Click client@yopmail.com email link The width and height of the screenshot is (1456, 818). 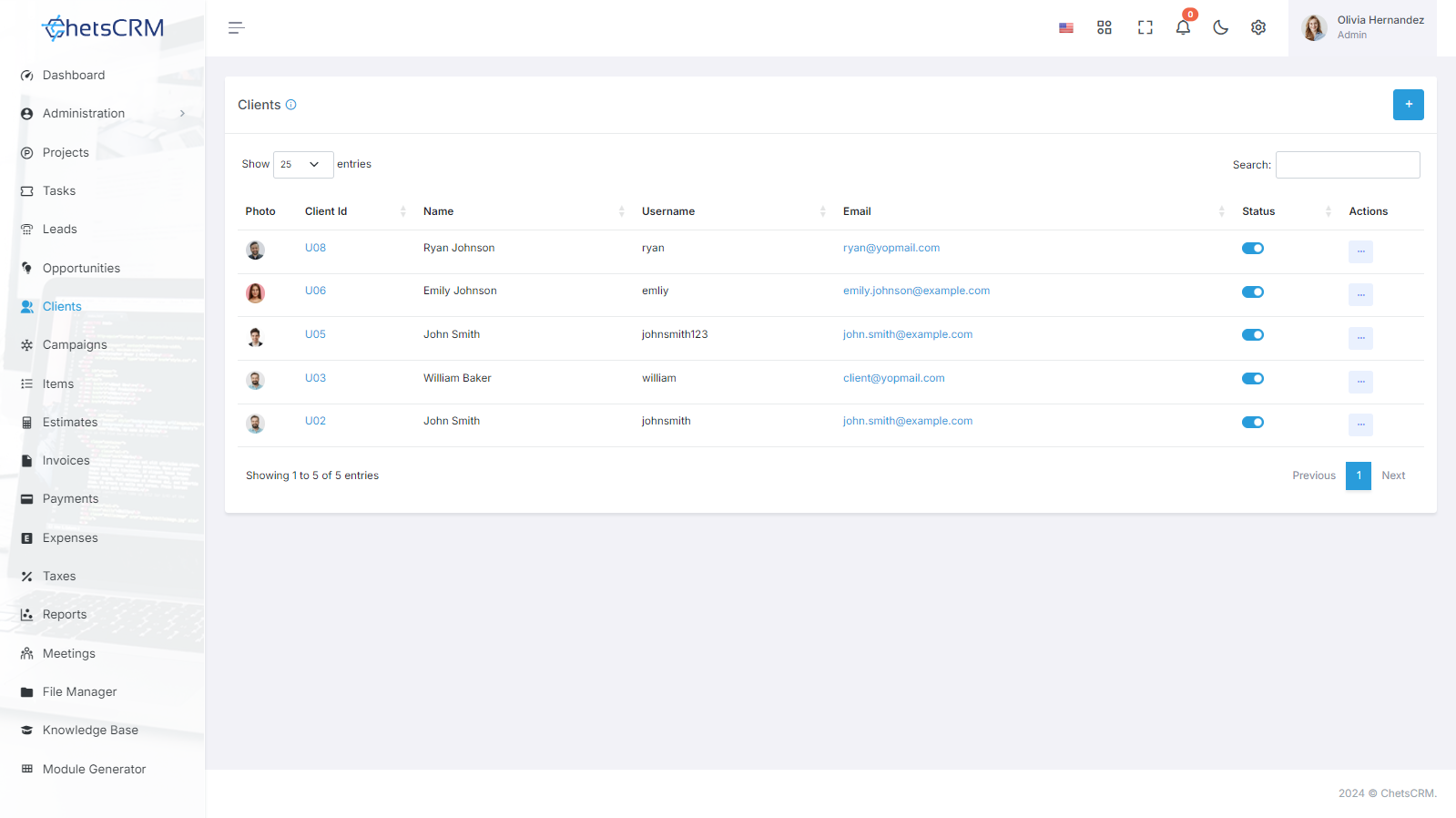[x=894, y=378]
